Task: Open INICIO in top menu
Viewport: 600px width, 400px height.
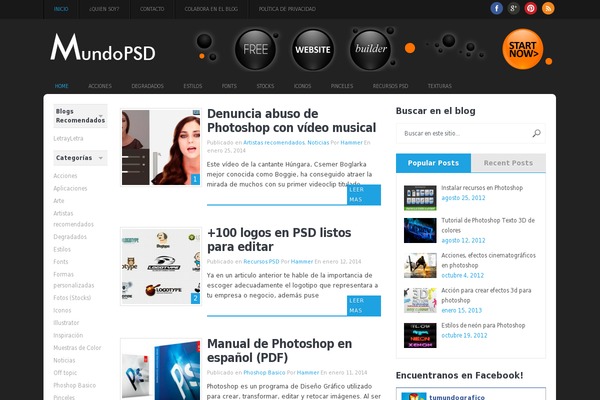Action: coord(61,9)
